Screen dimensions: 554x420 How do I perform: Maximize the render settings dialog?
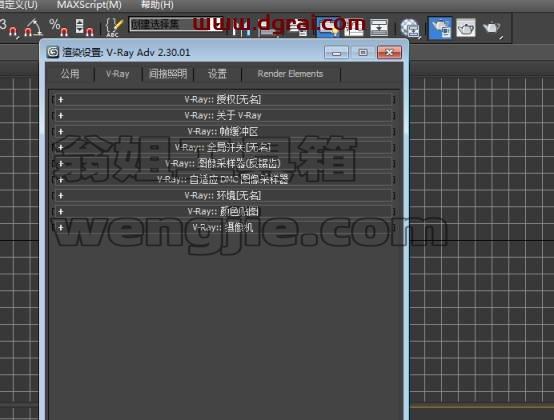pos(363,53)
